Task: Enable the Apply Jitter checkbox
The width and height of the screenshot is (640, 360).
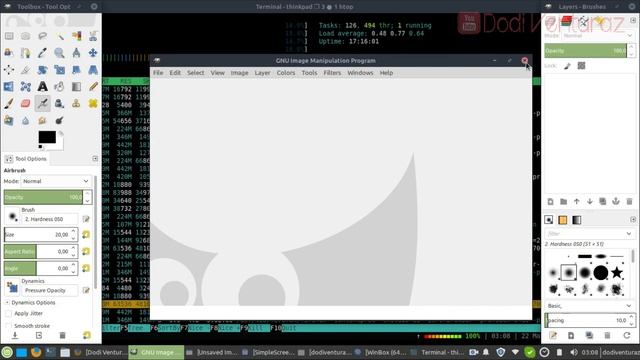Action: click(9, 313)
